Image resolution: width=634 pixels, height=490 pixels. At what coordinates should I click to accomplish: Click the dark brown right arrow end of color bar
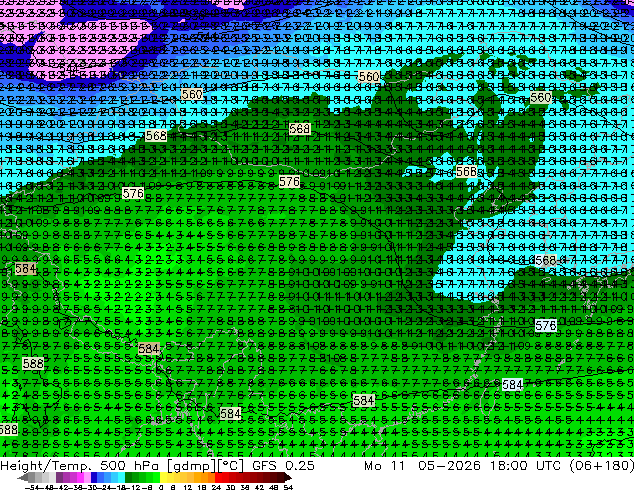point(288,477)
